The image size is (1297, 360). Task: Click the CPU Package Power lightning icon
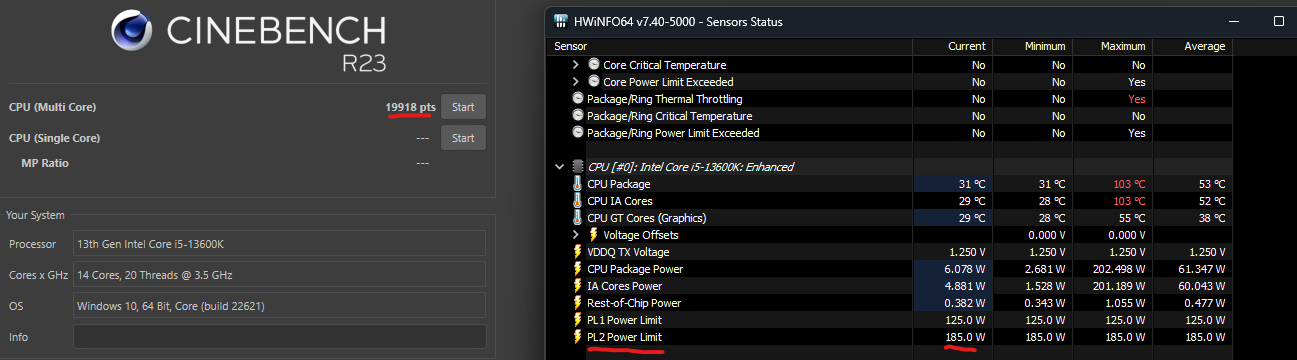[x=578, y=269]
